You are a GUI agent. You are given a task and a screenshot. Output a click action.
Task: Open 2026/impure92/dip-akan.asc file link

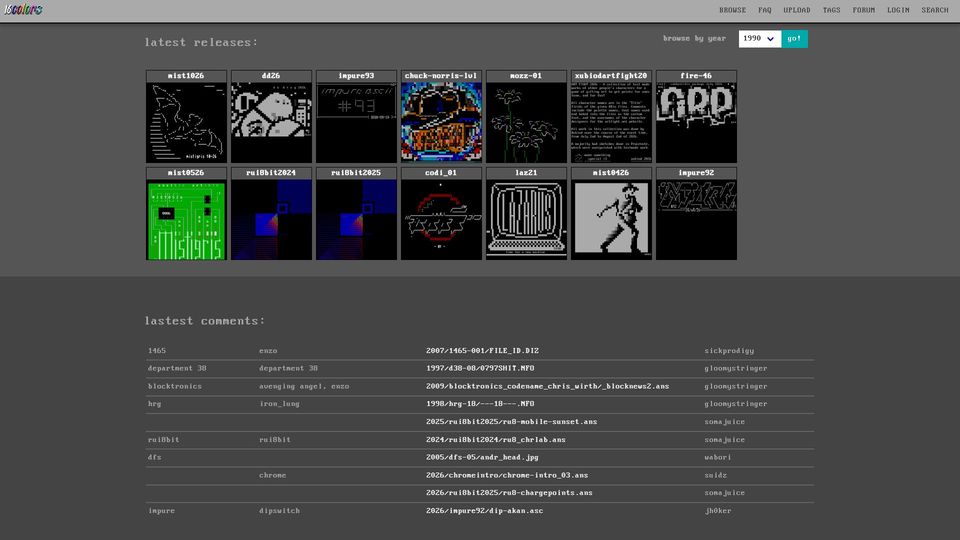click(x=484, y=511)
